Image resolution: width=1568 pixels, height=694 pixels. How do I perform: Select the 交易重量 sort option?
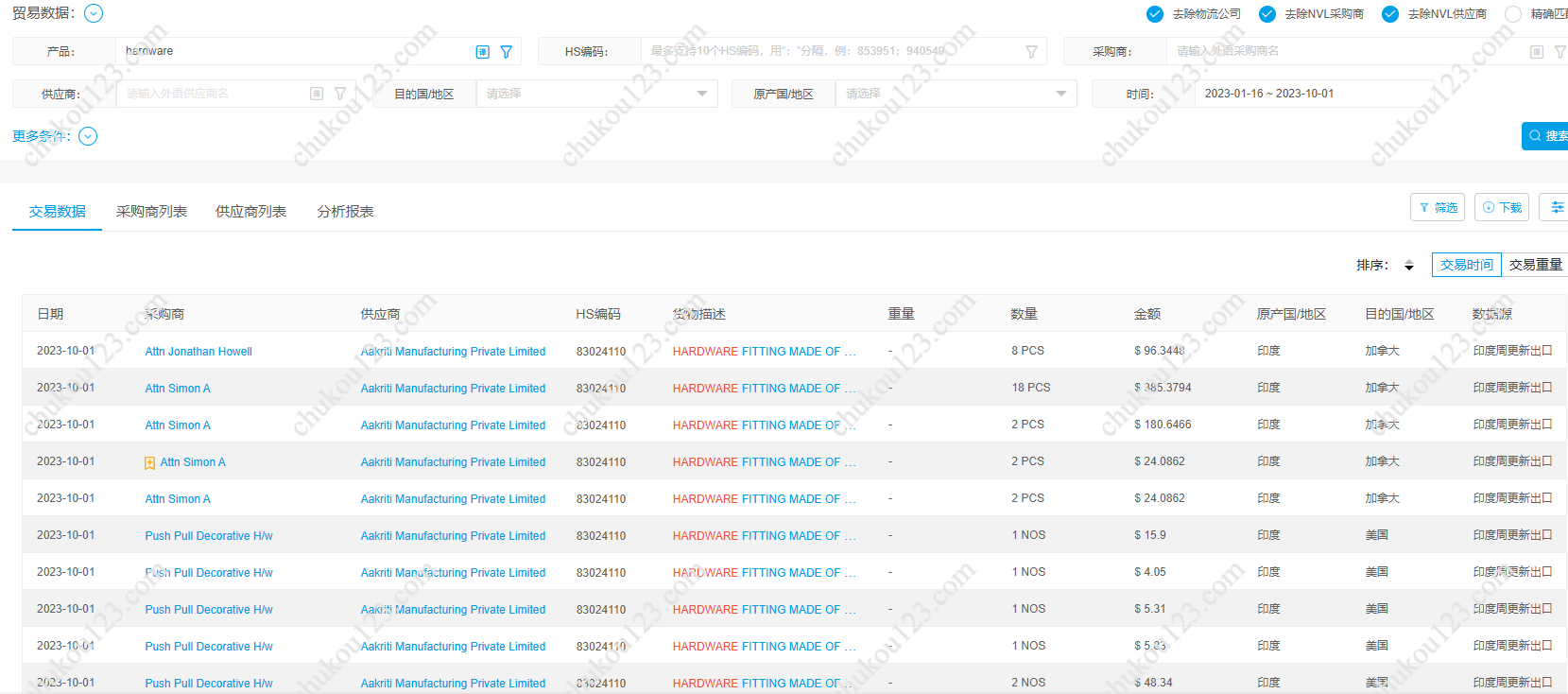coord(1535,265)
